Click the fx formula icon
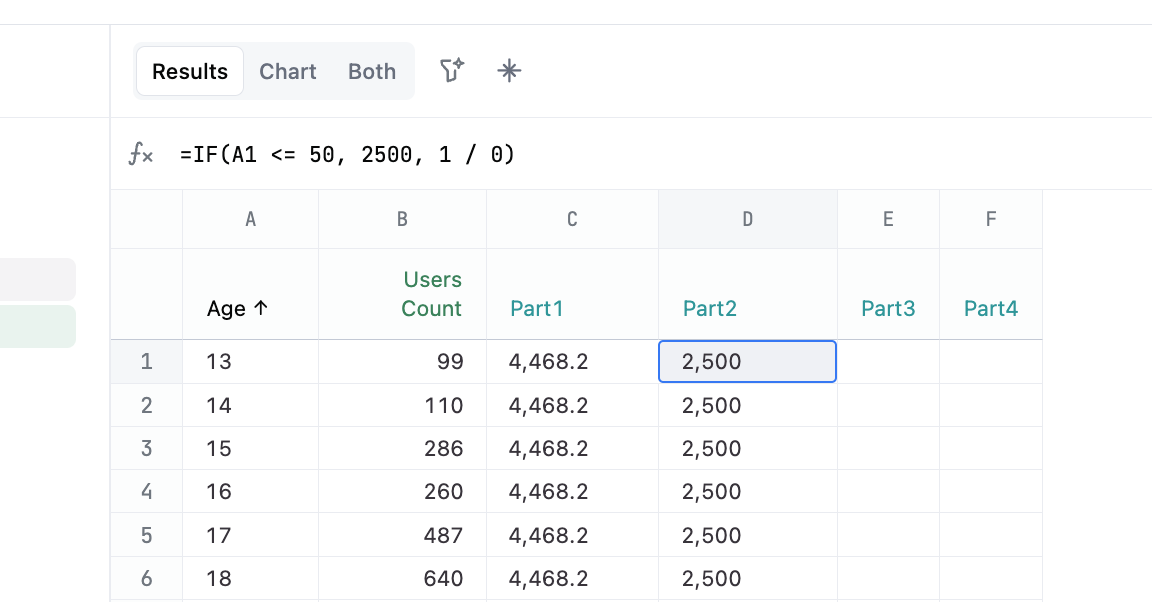The image size is (1152, 602). pos(141,154)
